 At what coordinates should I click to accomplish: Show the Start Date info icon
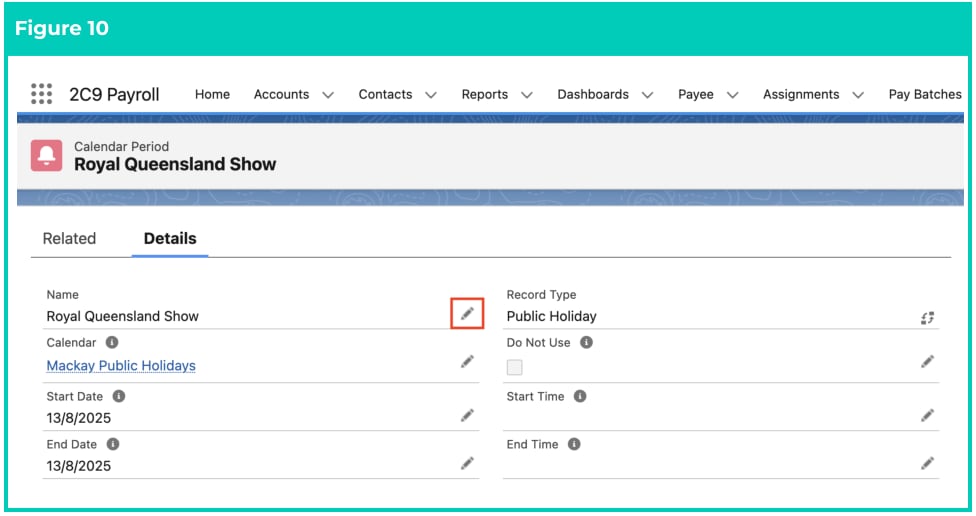click(119, 396)
